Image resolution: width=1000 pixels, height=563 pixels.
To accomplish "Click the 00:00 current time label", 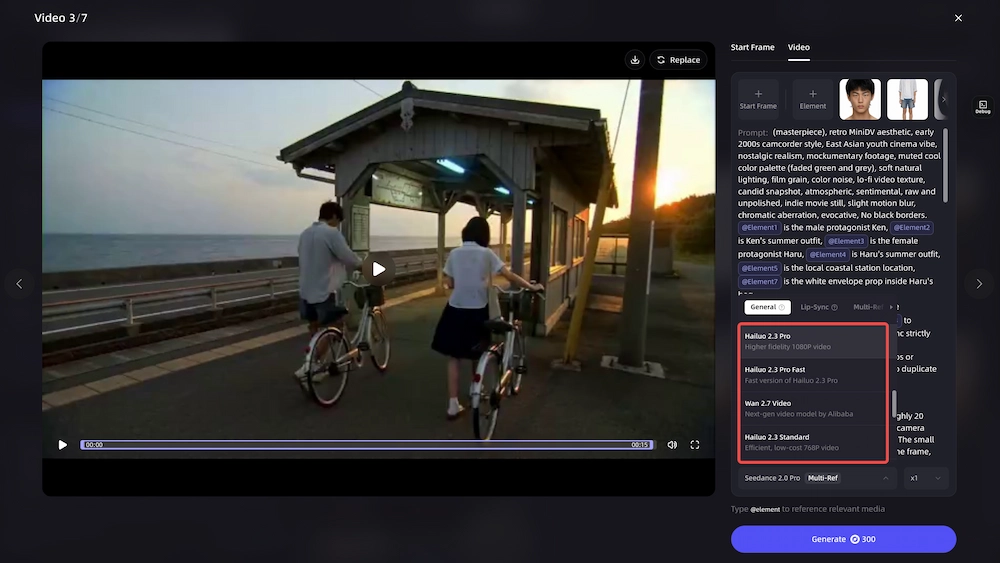I will coord(94,445).
